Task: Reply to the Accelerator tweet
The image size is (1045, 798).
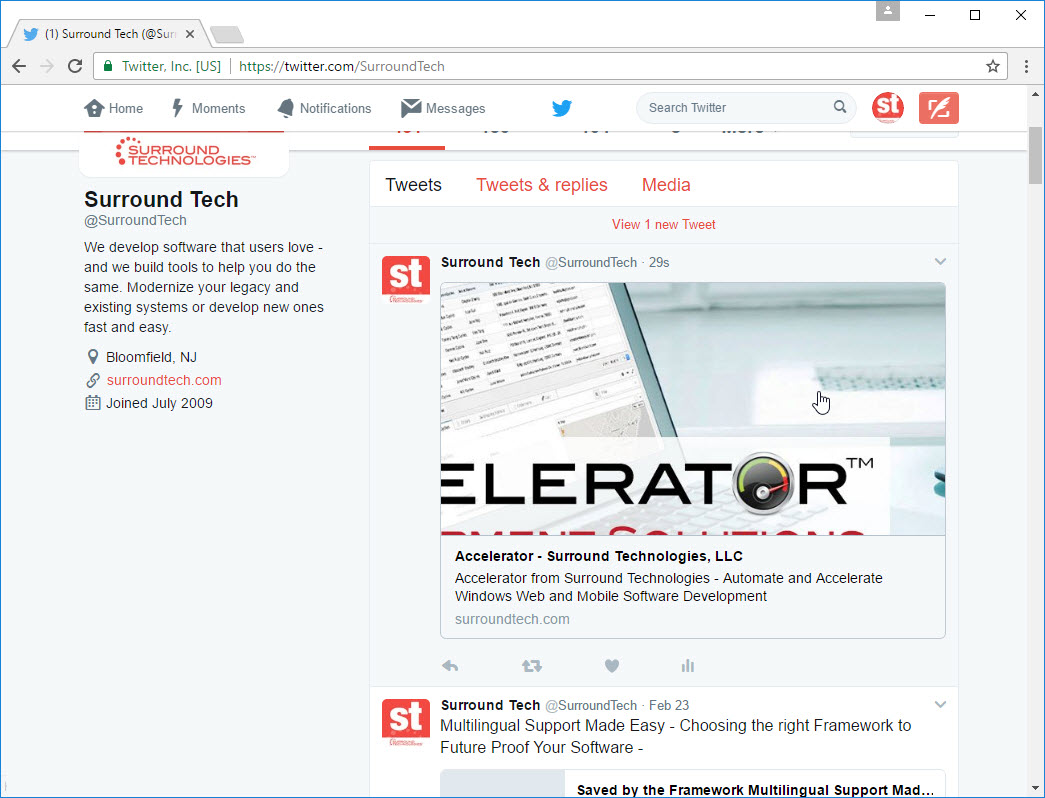Action: (450, 666)
